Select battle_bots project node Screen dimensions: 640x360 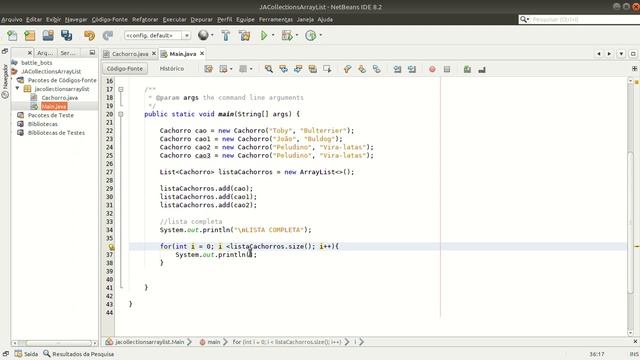(x=36, y=62)
